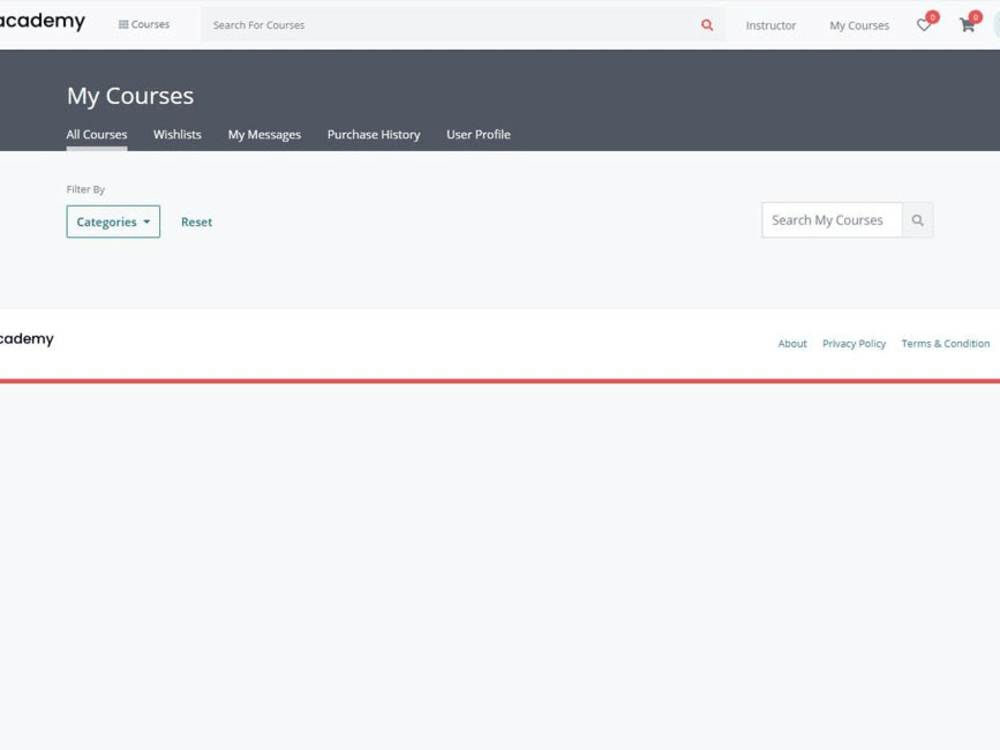Open the Instructor link
1000x750 pixels.
[770, 26]
